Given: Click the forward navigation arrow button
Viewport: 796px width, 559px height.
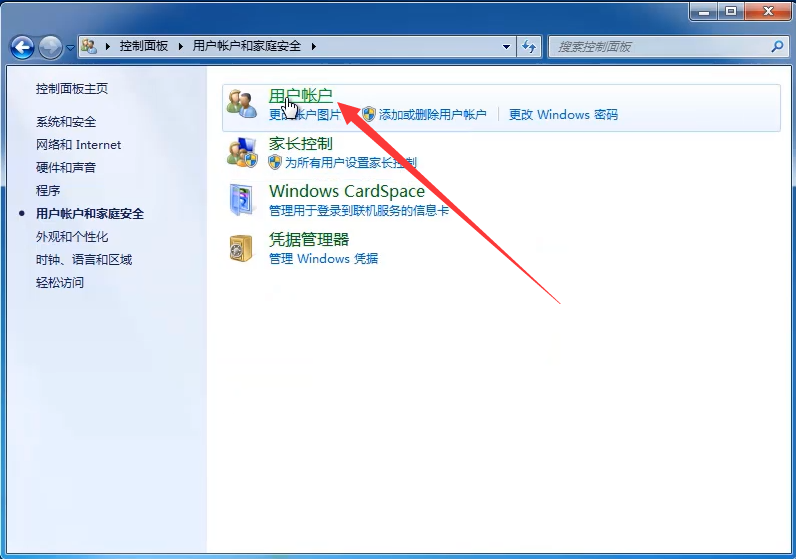Looking at the screenshot, I should coord(50,47).
